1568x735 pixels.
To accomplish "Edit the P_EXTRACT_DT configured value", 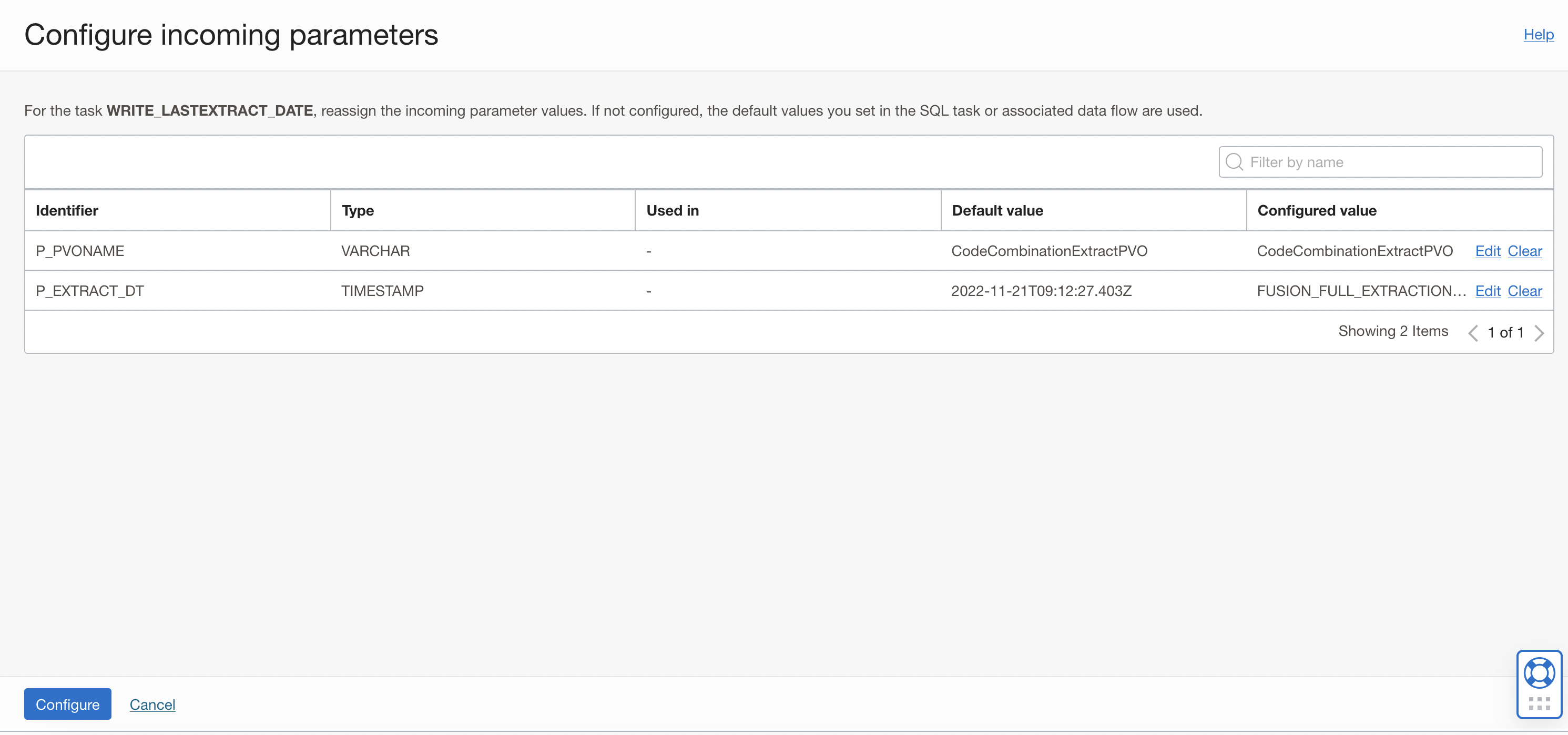I will (x=1488, y=291).
